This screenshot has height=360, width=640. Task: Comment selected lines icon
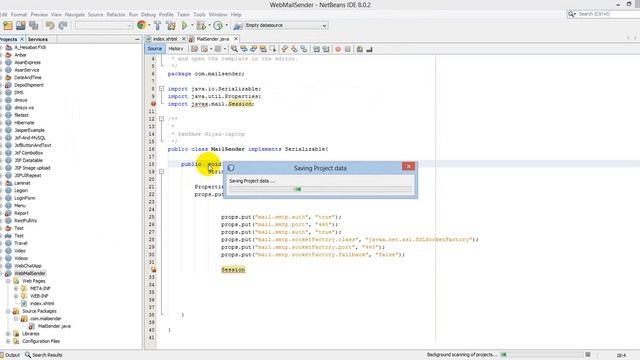(360, 49)
